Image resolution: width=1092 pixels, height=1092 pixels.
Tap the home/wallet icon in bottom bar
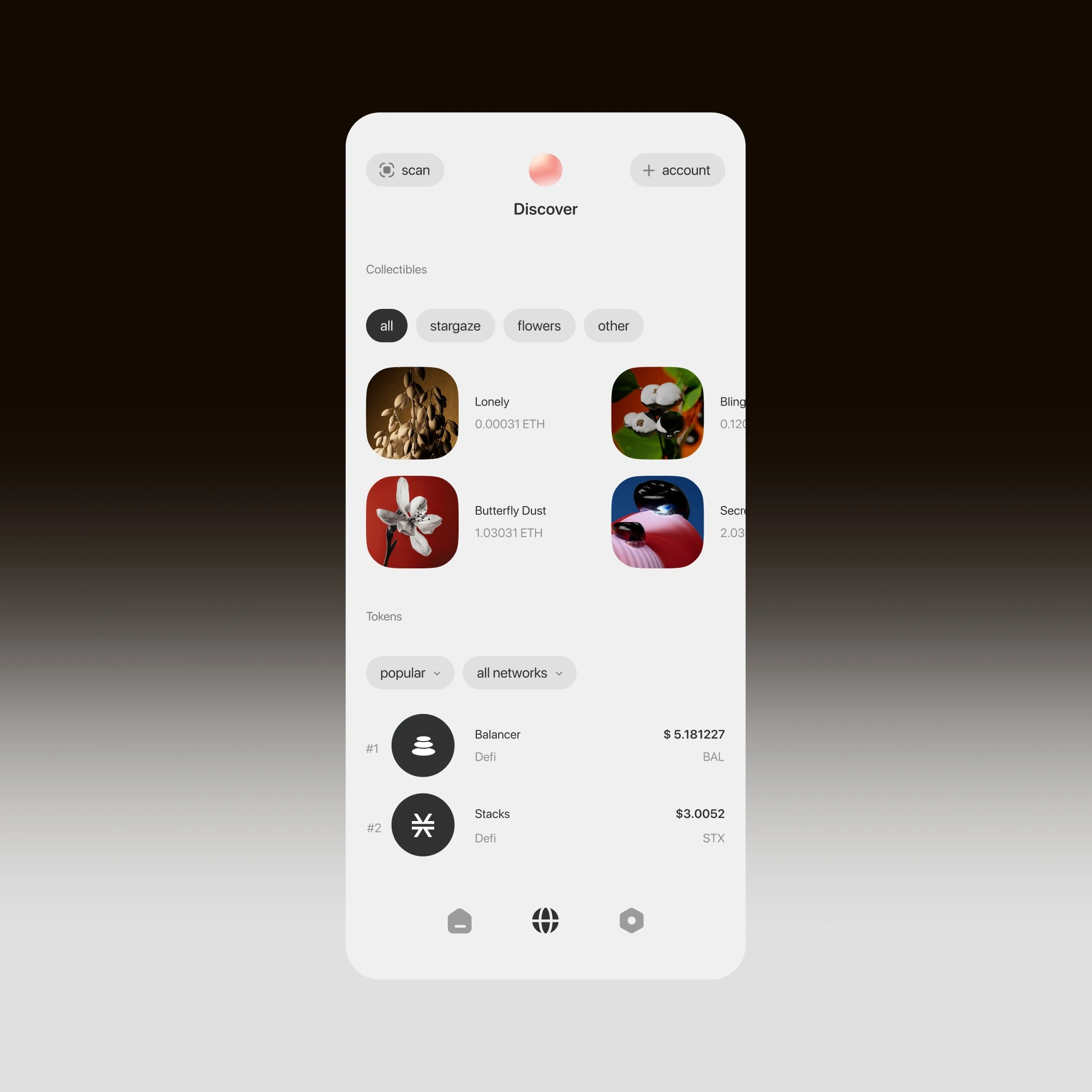[x=458, y=921]
